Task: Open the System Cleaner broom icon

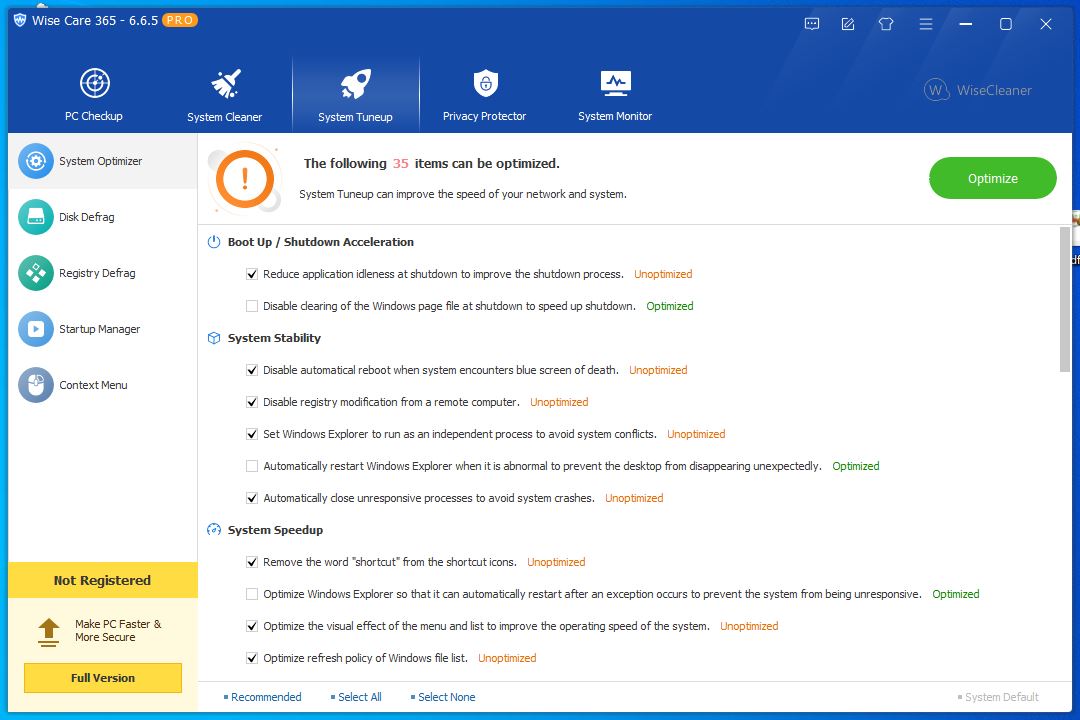Action: point(225,83)
